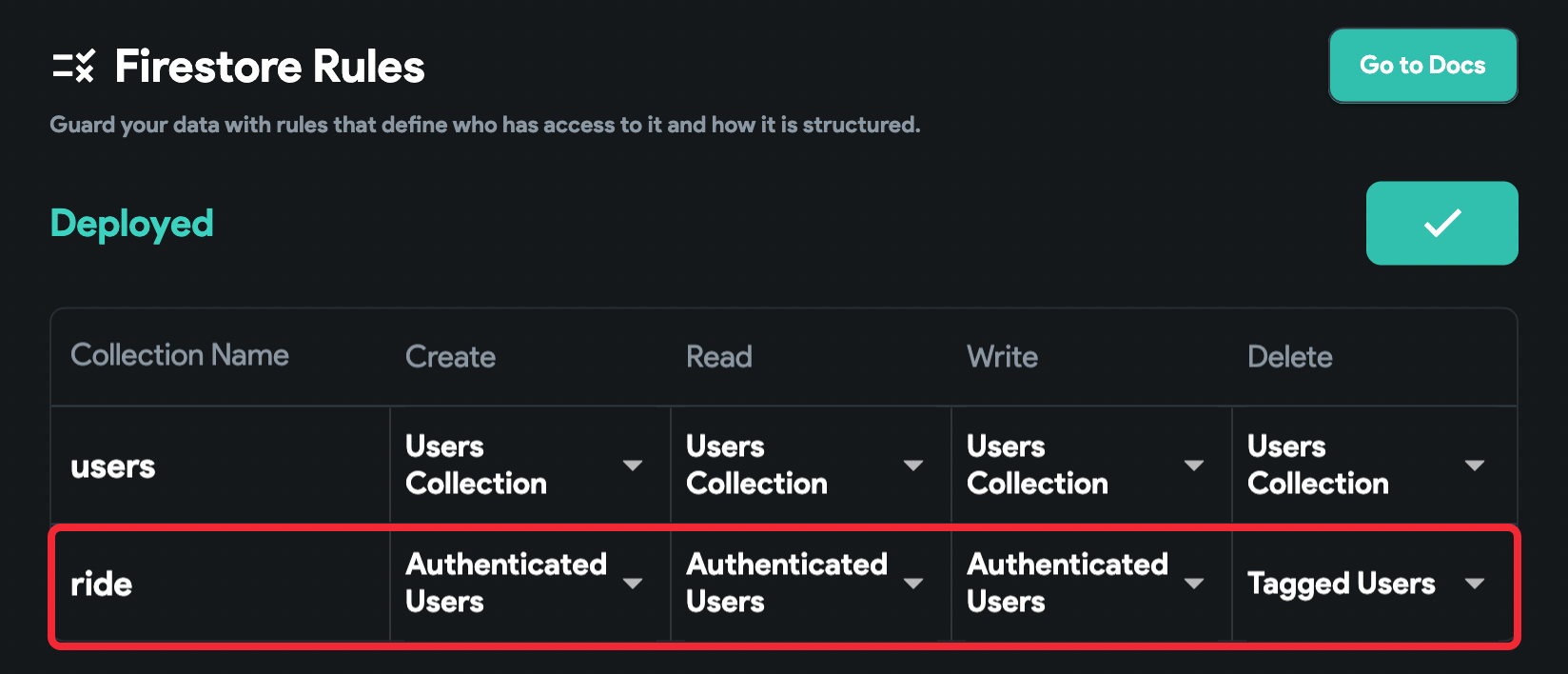Click the Delete column header

[1289, 357]
